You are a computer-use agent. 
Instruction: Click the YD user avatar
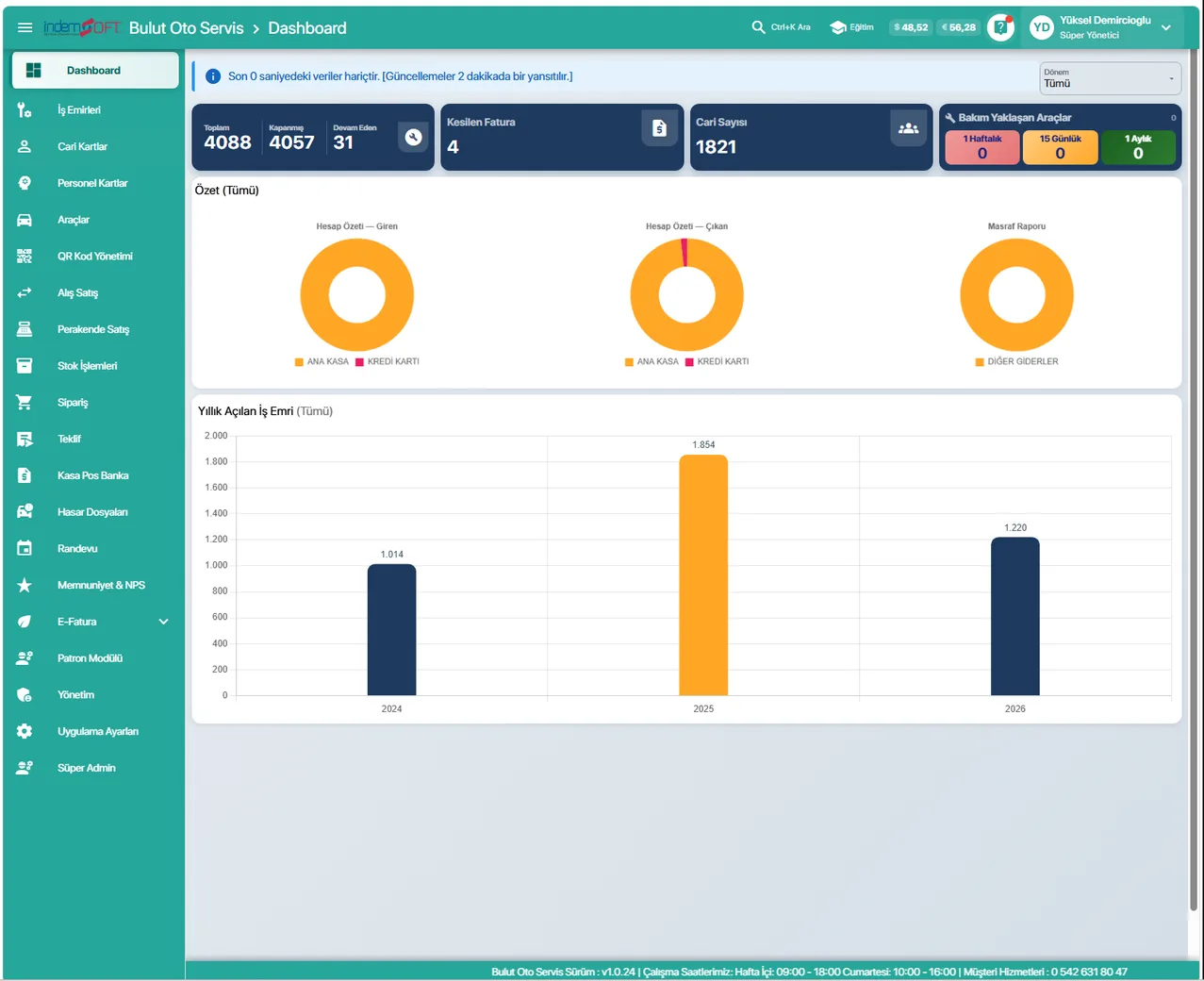point(1041,27)
